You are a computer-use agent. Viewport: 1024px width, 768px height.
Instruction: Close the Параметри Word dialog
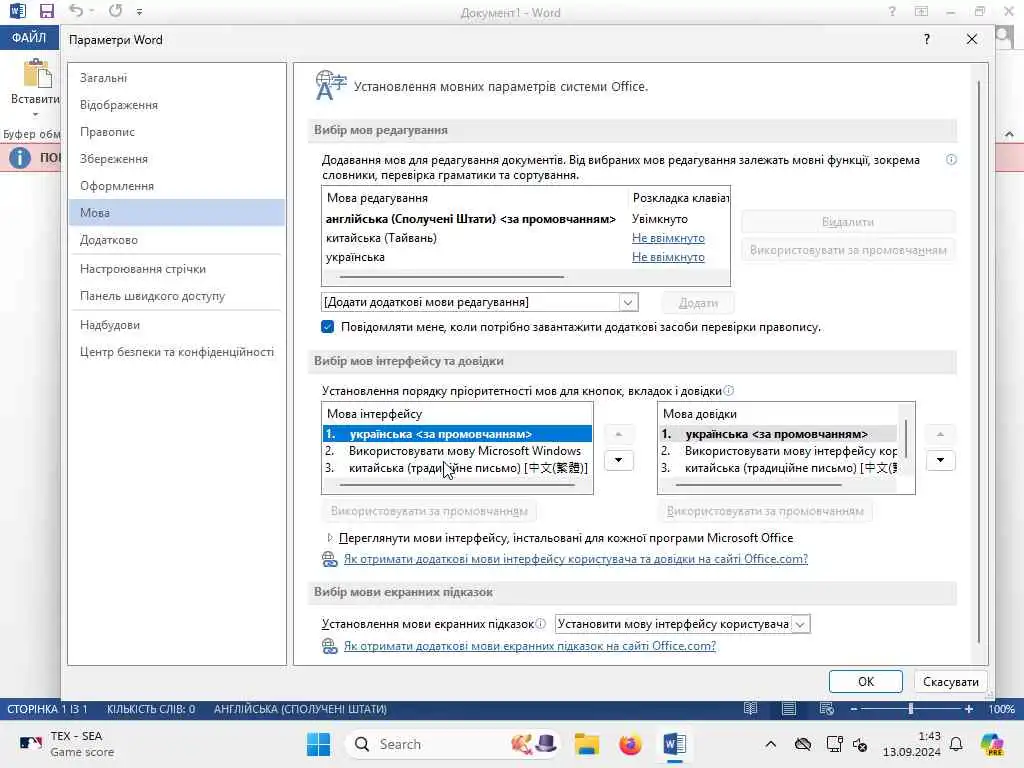click(972, 39)
